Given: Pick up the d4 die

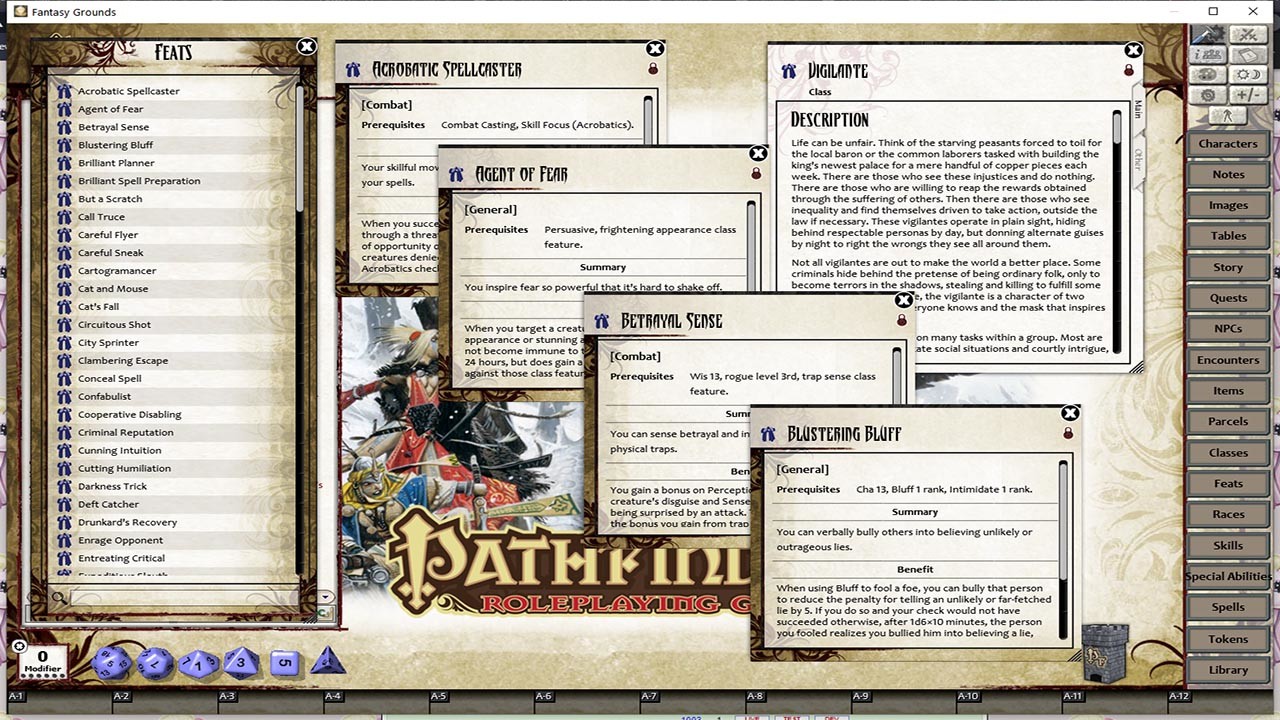Looking at the screenshot, I should pos(328,661).
